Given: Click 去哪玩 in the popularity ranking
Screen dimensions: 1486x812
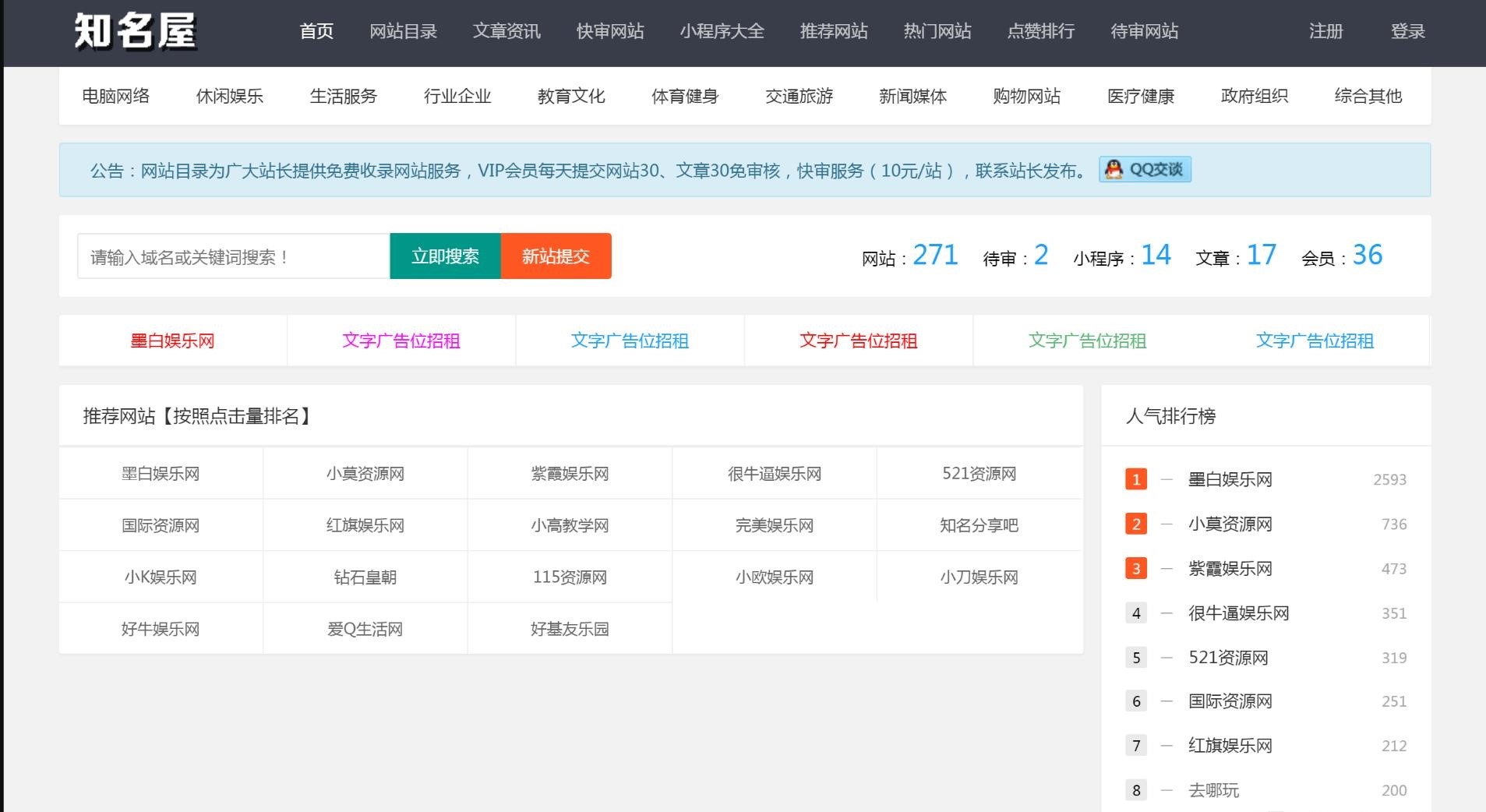Looking at the screenshot, I should point(1213,789).
